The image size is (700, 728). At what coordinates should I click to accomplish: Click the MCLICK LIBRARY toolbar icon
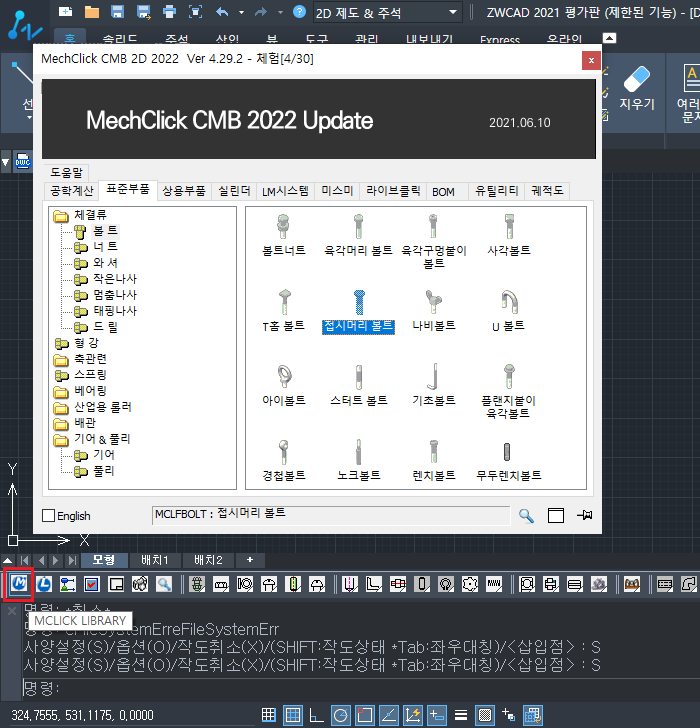tap(19, 583)
